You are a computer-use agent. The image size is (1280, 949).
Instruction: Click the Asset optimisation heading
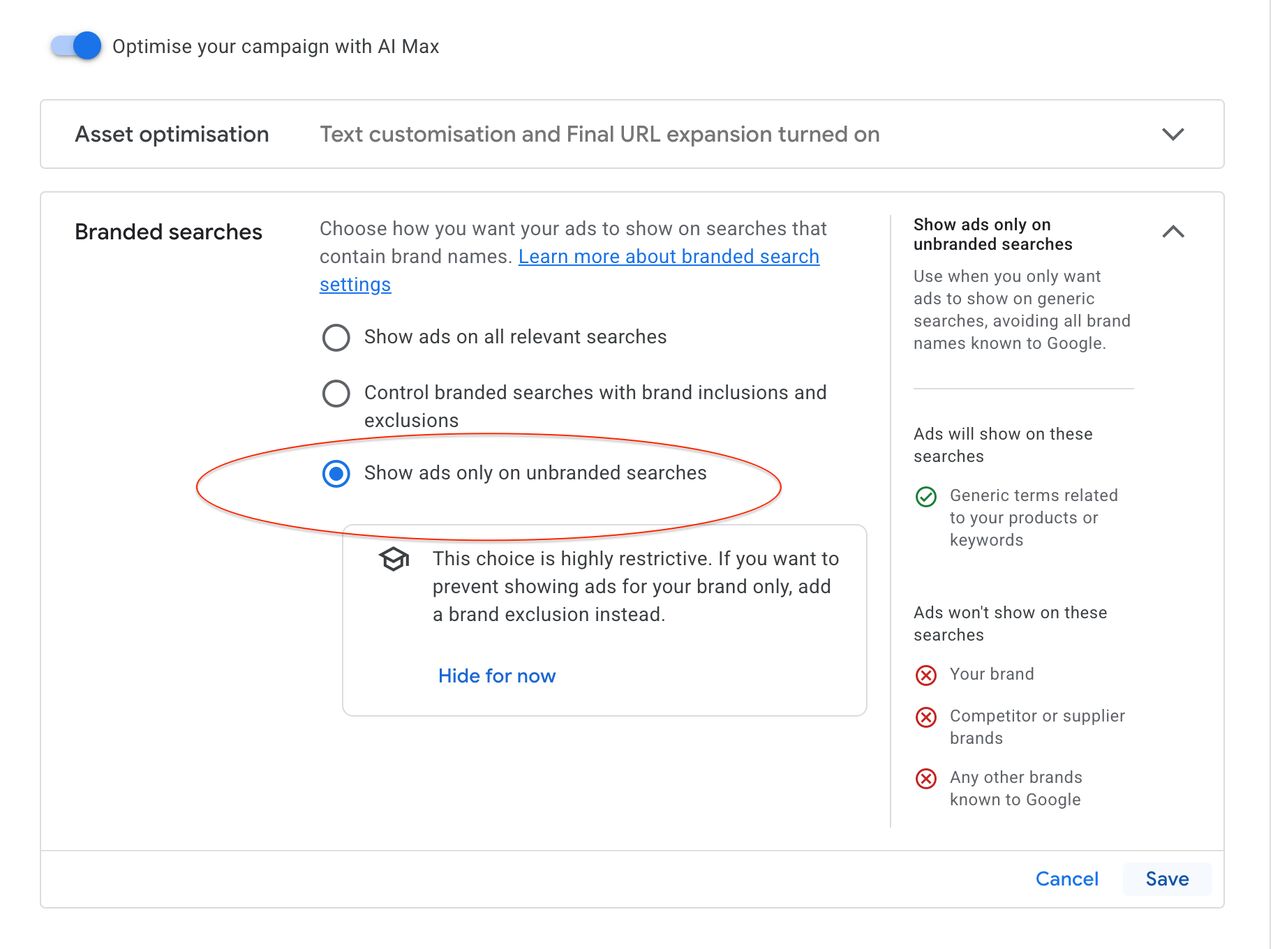(172, 134)
